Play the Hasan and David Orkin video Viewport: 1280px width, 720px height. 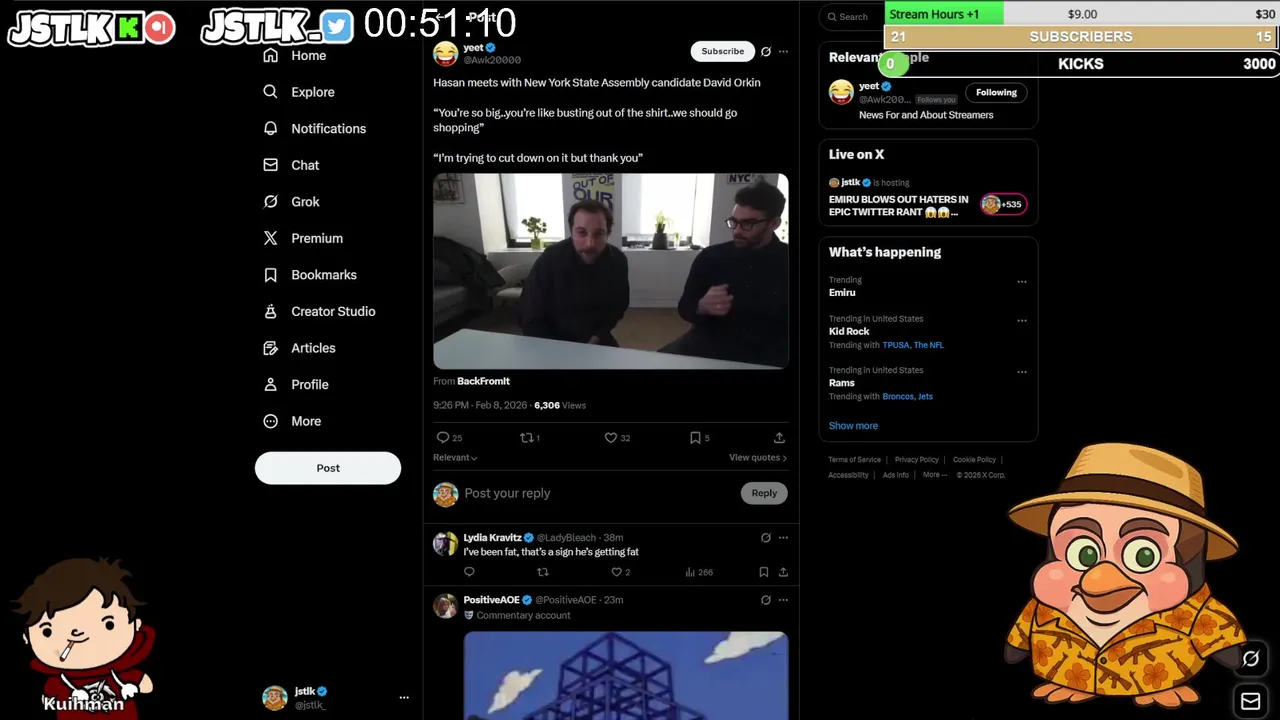click(610, 271)
